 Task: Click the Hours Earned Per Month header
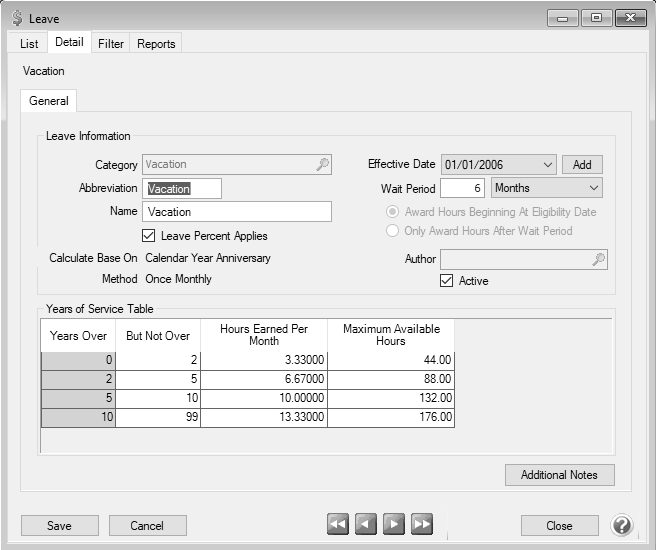[x=264, y=335]
